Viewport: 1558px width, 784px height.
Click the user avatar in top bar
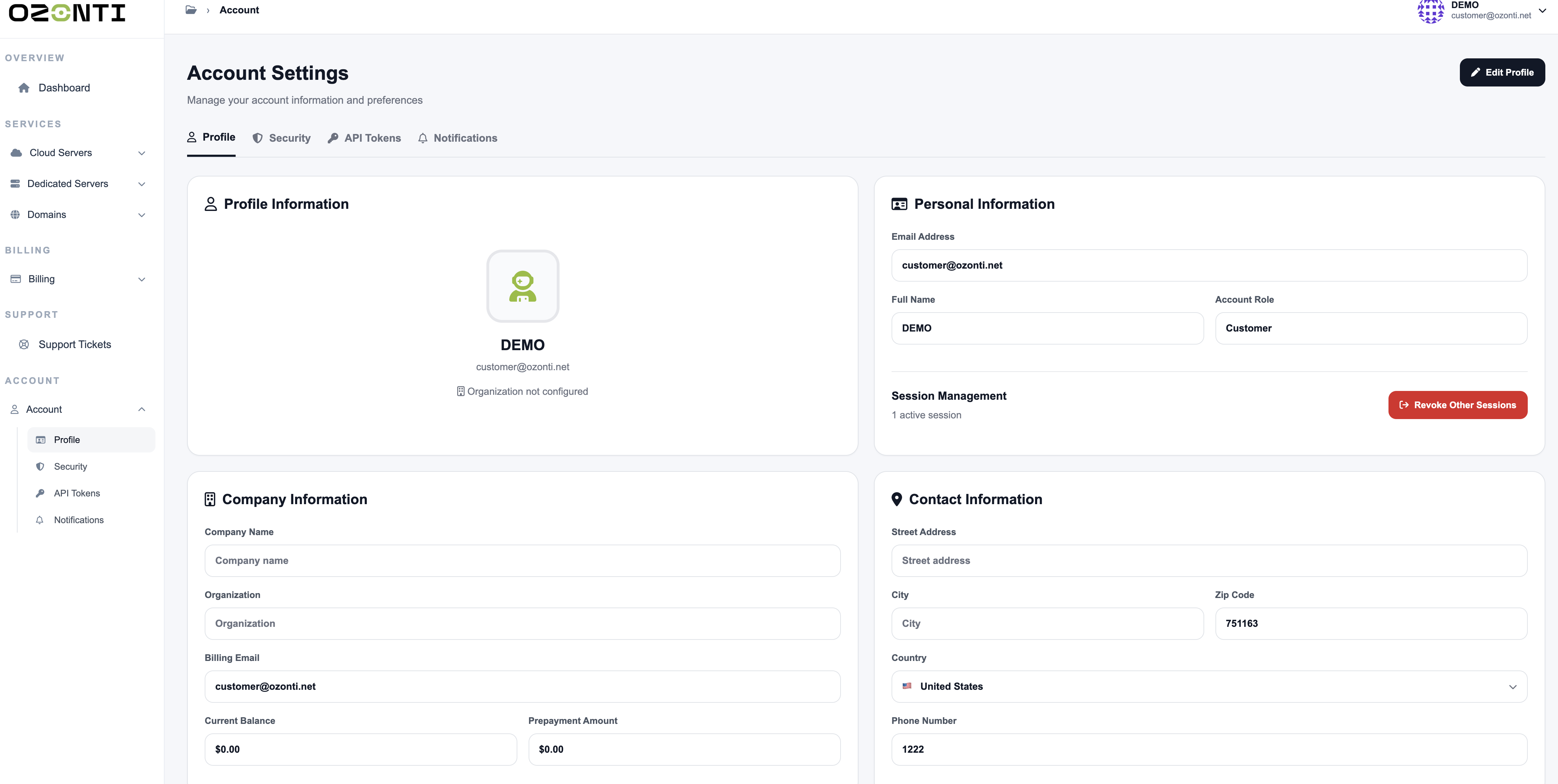[x=1431, y=11]
